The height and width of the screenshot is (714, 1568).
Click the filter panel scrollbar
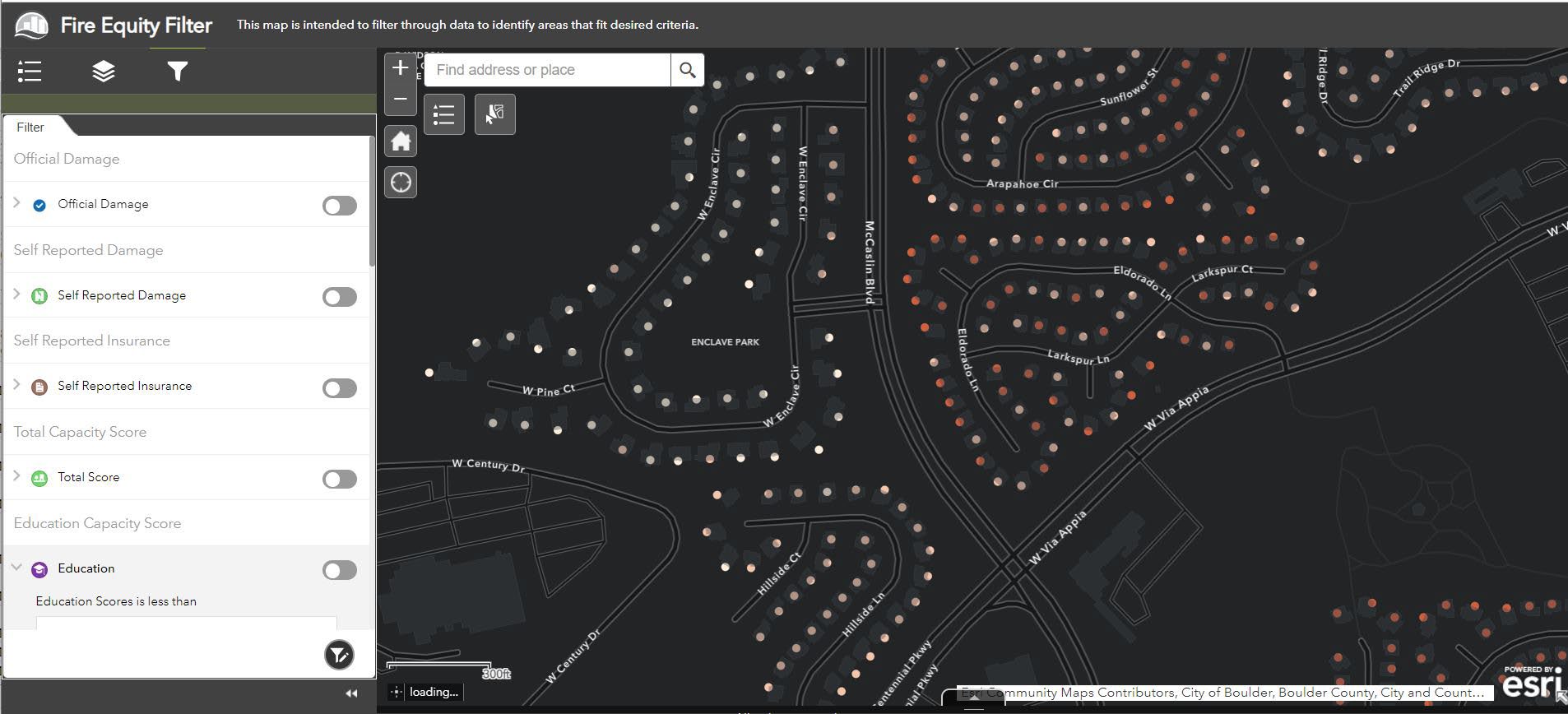click(x=372, y=202)
